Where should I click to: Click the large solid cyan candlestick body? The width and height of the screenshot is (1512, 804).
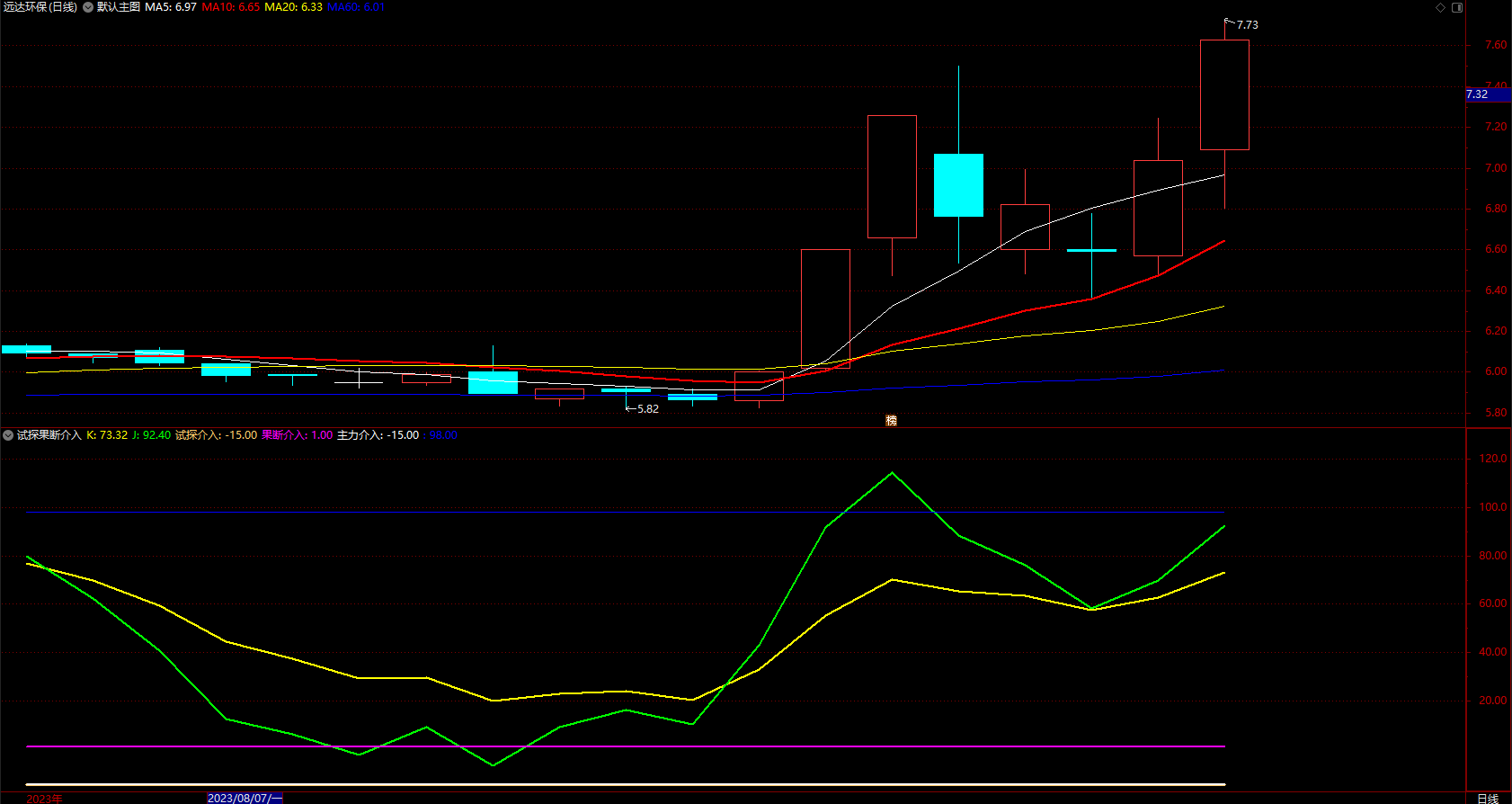click(x=958, y=185)
